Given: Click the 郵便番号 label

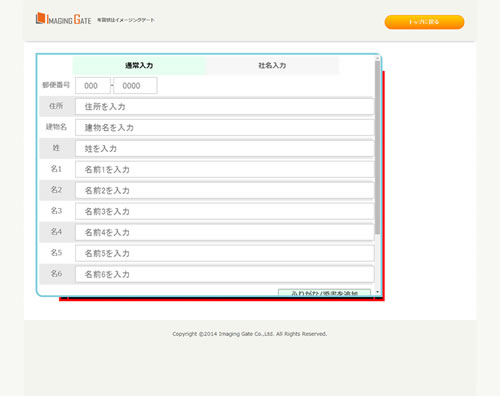Looking at the screenshot, I should tap(56, 85).
